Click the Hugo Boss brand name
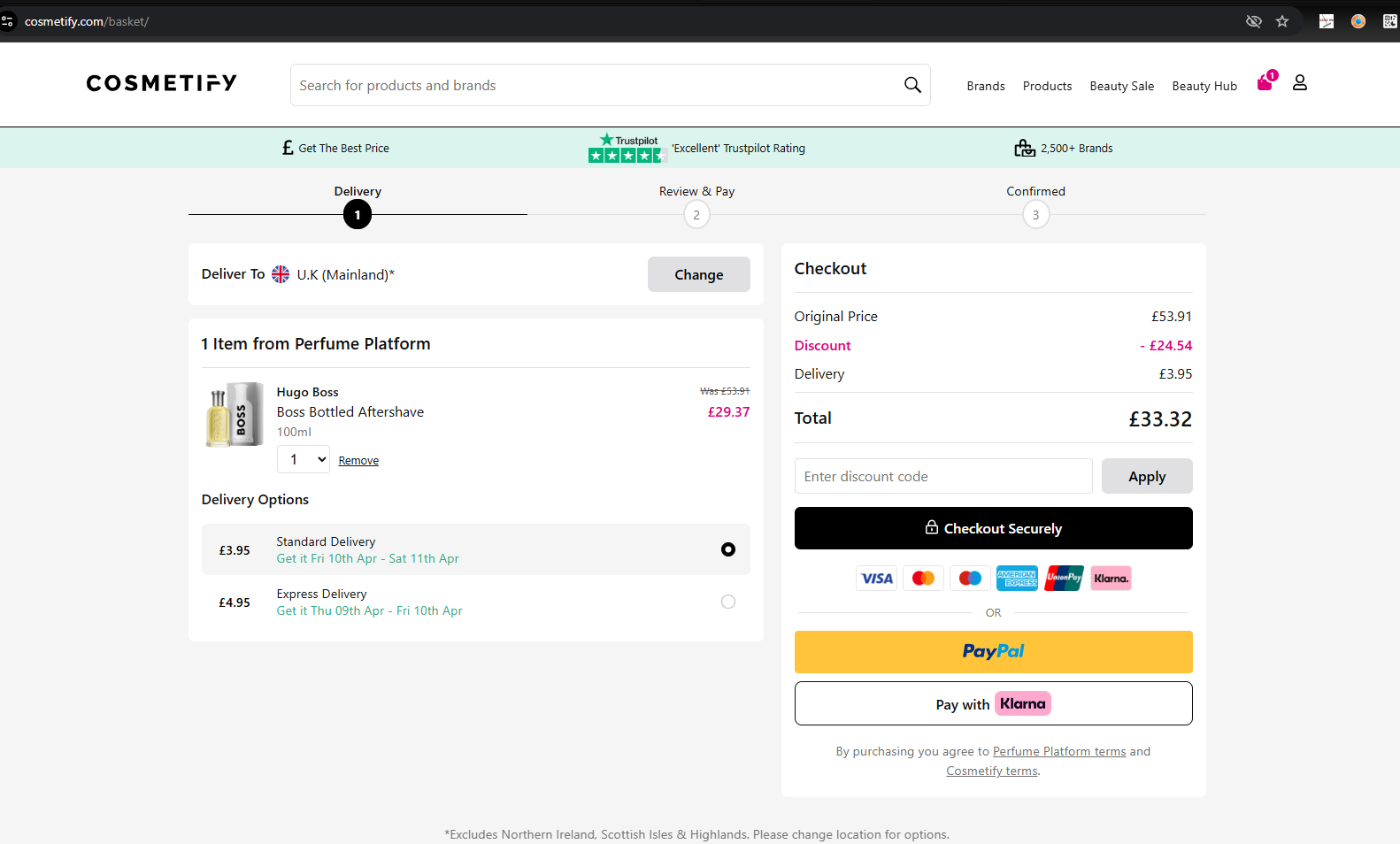Viewport: 1400px width, 844px height. coord(307,392)
